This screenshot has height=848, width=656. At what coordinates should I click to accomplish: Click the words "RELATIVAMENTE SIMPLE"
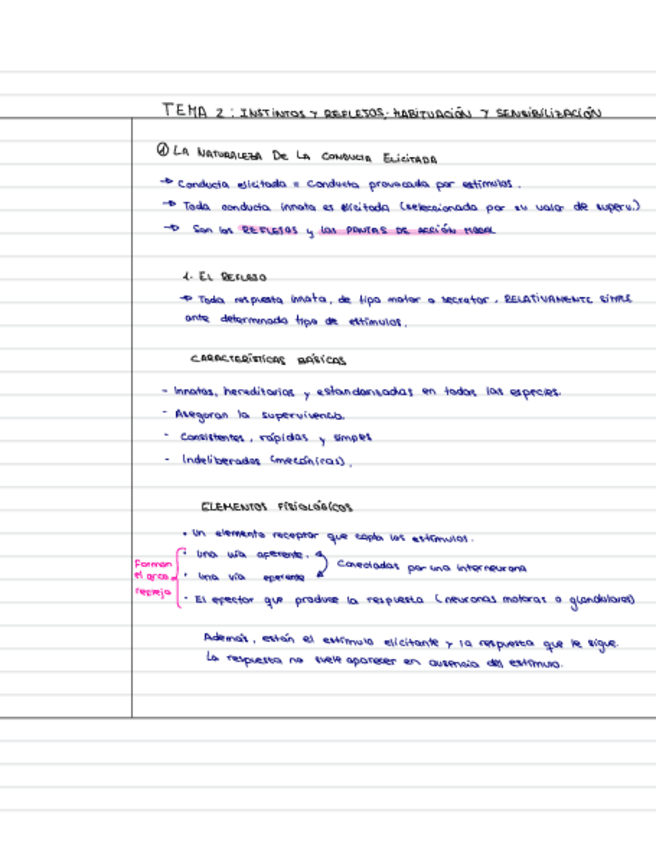[567, 299]
